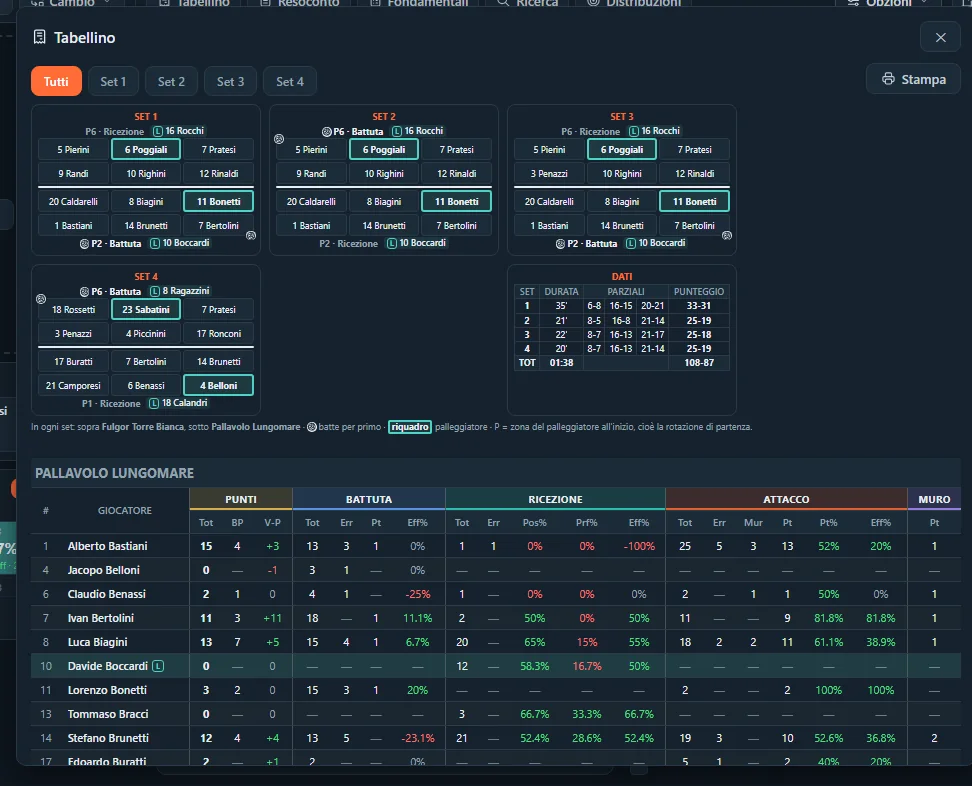Select the Tutti filter tab
Screen dimensions: 972x786
coord(56,81)
